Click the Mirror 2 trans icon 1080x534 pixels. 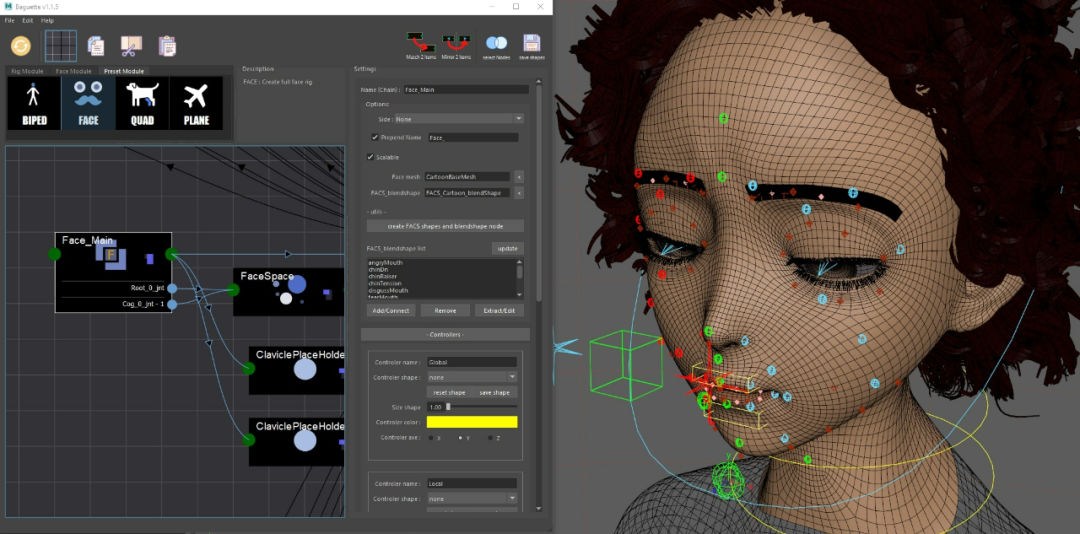[x=456, y=43]
